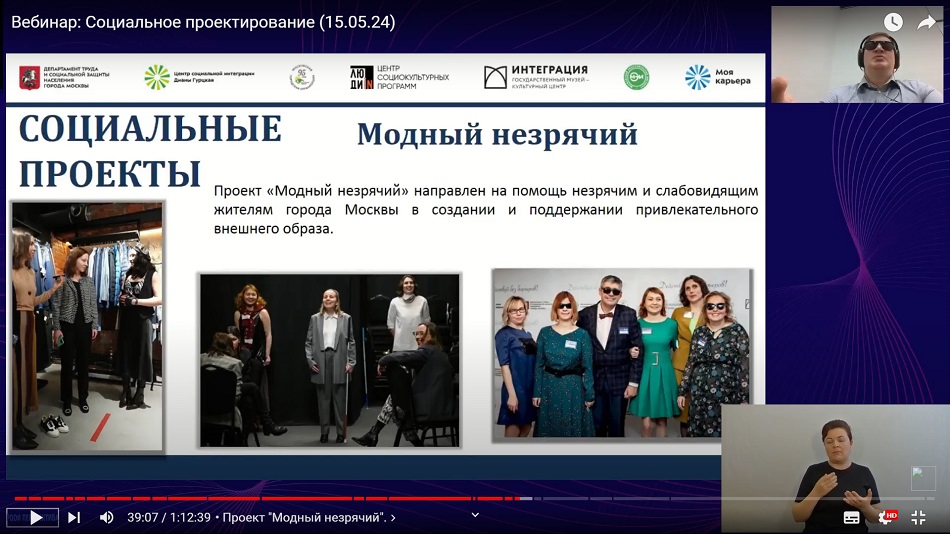Click the speaker's webcam feed at top right
The width and height of the screenshot is (950, 534).
click(857, 55)
